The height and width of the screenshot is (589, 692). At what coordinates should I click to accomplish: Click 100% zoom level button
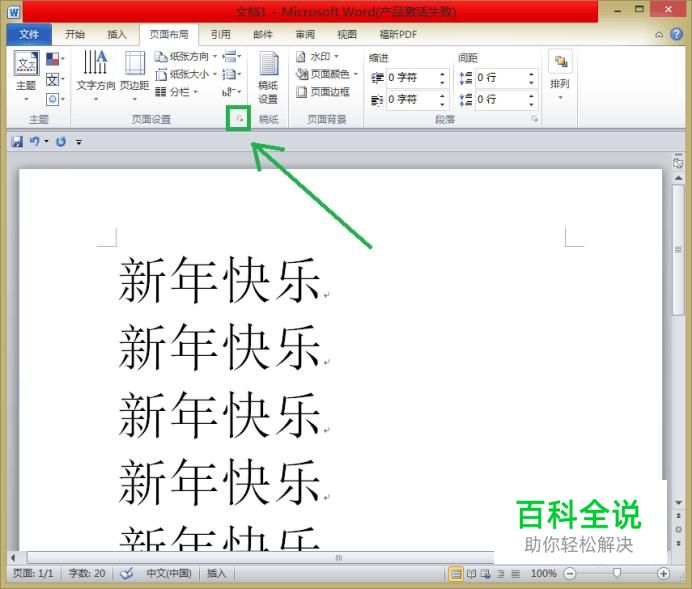pos(543,574)
